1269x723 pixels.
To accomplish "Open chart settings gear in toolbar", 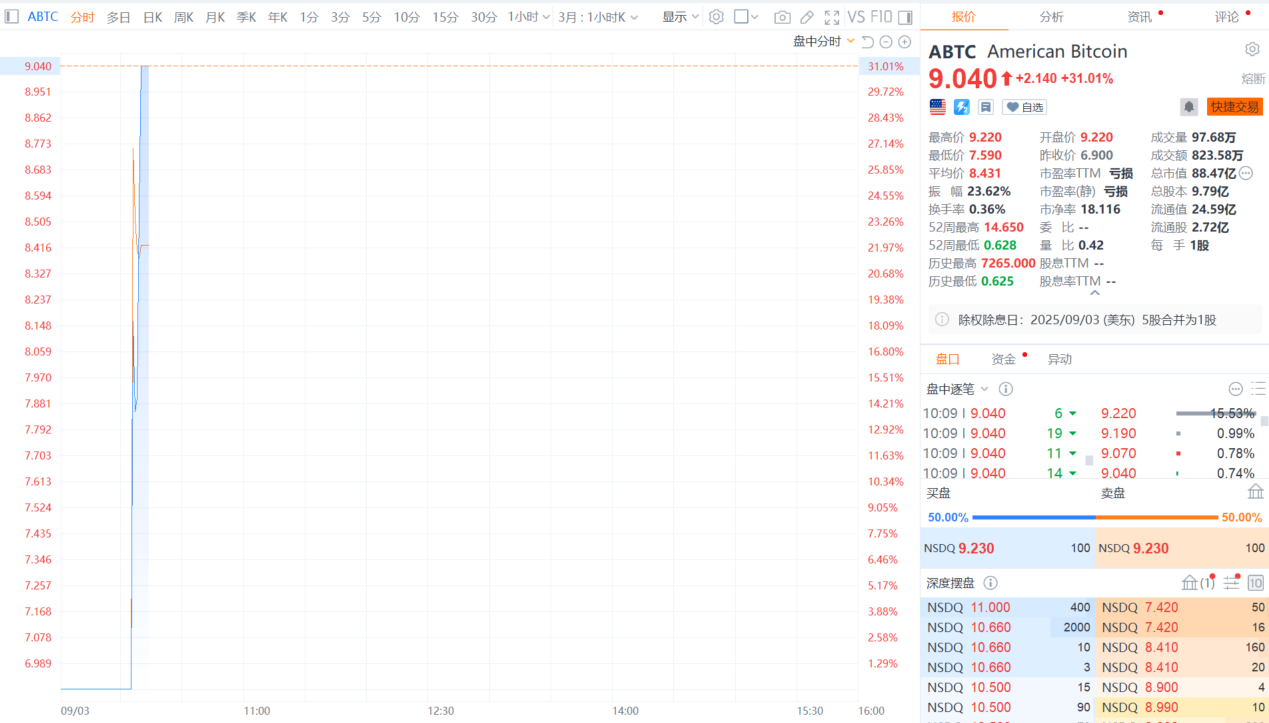I will 716,17.
